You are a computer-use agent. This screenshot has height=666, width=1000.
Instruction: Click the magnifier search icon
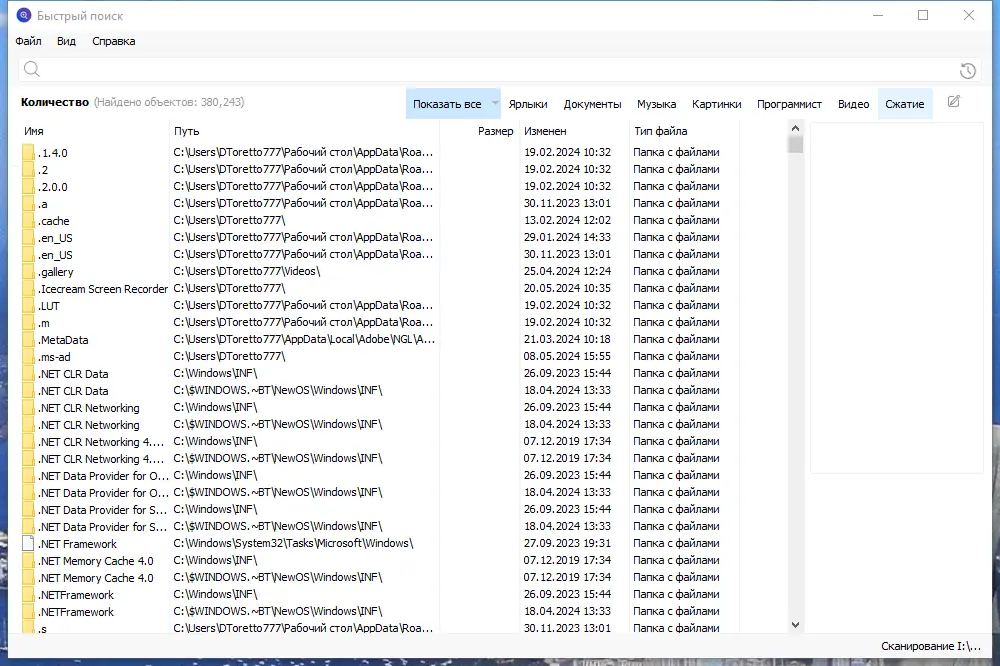tap(31, 69)
